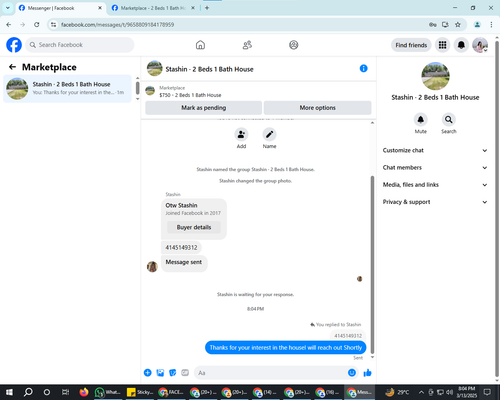Viewport: 500px width, 400px height.
Task: Open Task View on the taskbar
Action: pos(65,392)
